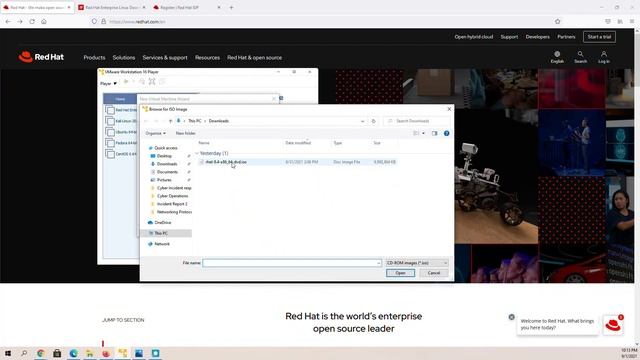The height and width of the screenshot is (360, 640).
Task: Open Desktop in navigation pane
Action: tap(164, 156)
